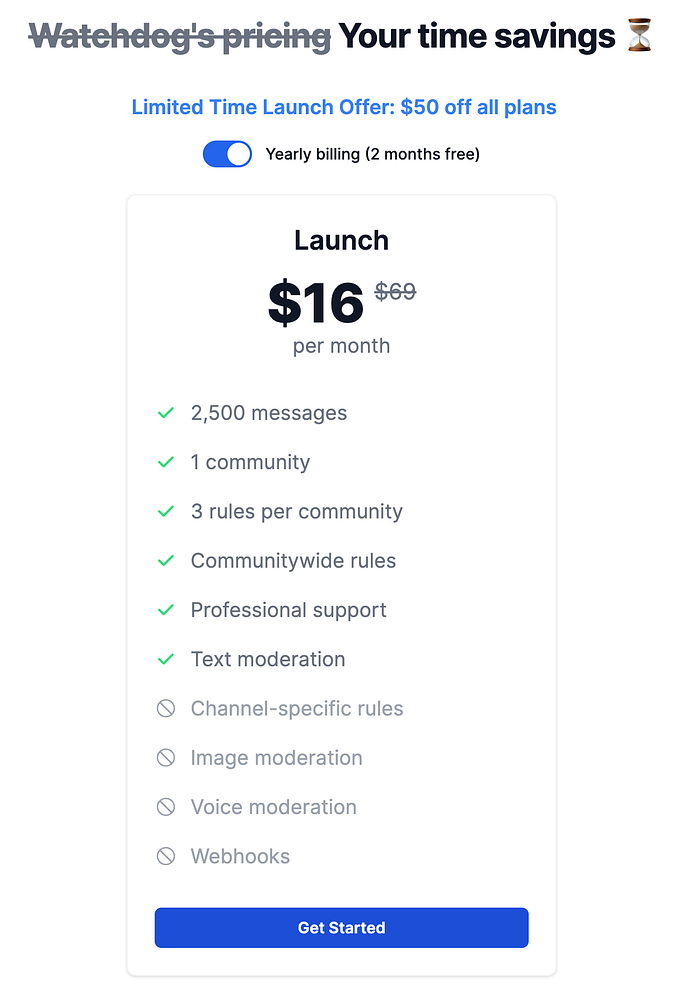This screenshot has width=680, height=1000.
Task: Click the green checkmark beside 2,500 messages
Action: 166,413
